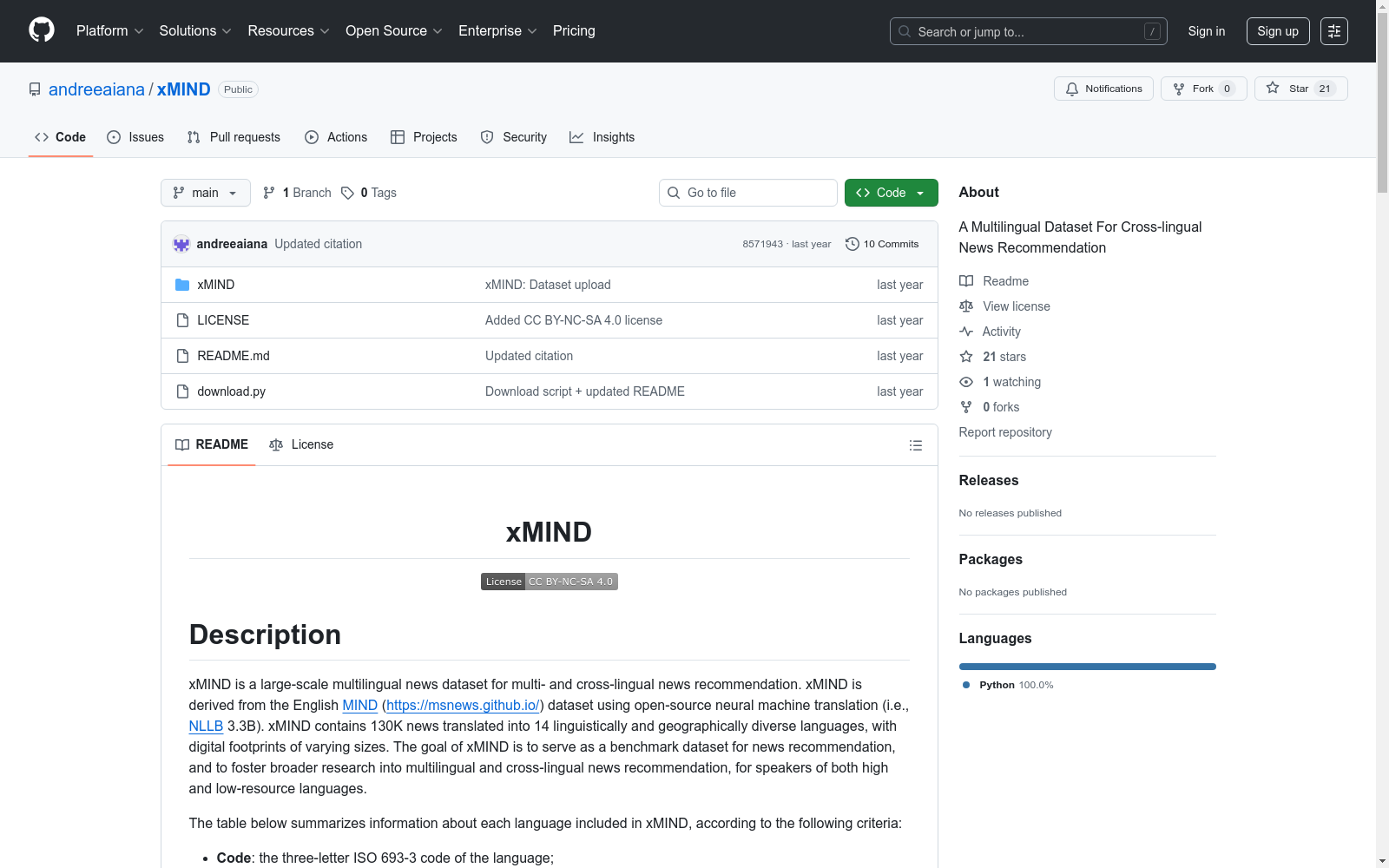Follow the NLLB link
The height and width of the screenshot is (868, 1389).
click(207, 727)
